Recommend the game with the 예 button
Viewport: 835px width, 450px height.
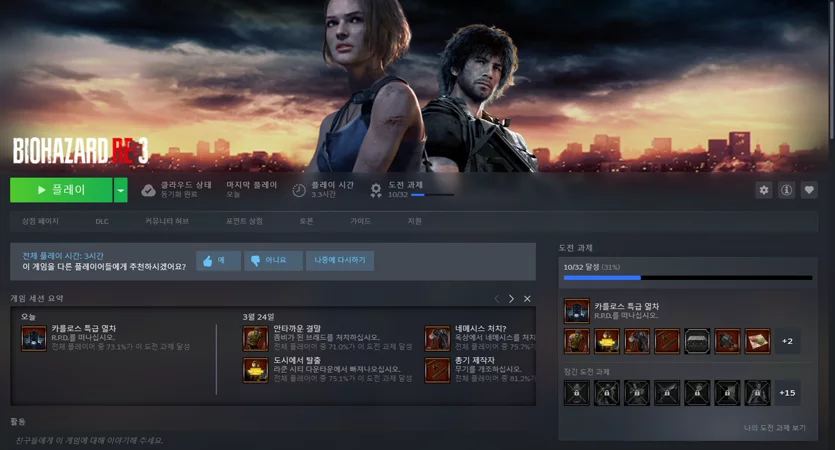coord(218,260)
